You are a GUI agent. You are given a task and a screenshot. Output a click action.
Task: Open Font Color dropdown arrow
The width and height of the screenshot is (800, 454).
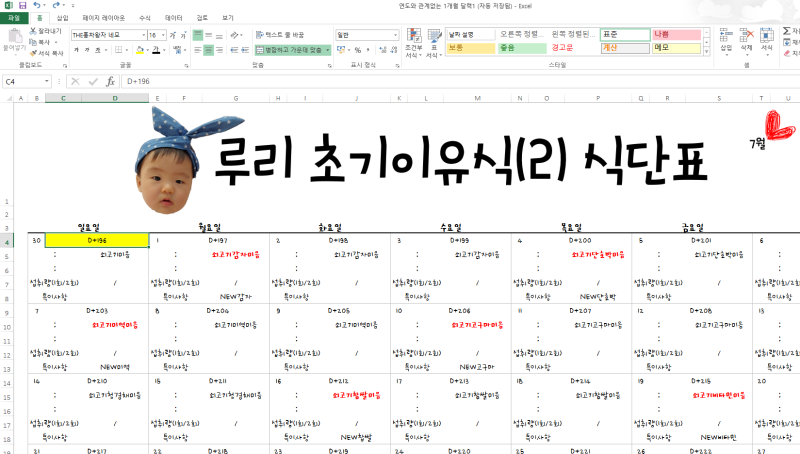[x=164, y=50]
